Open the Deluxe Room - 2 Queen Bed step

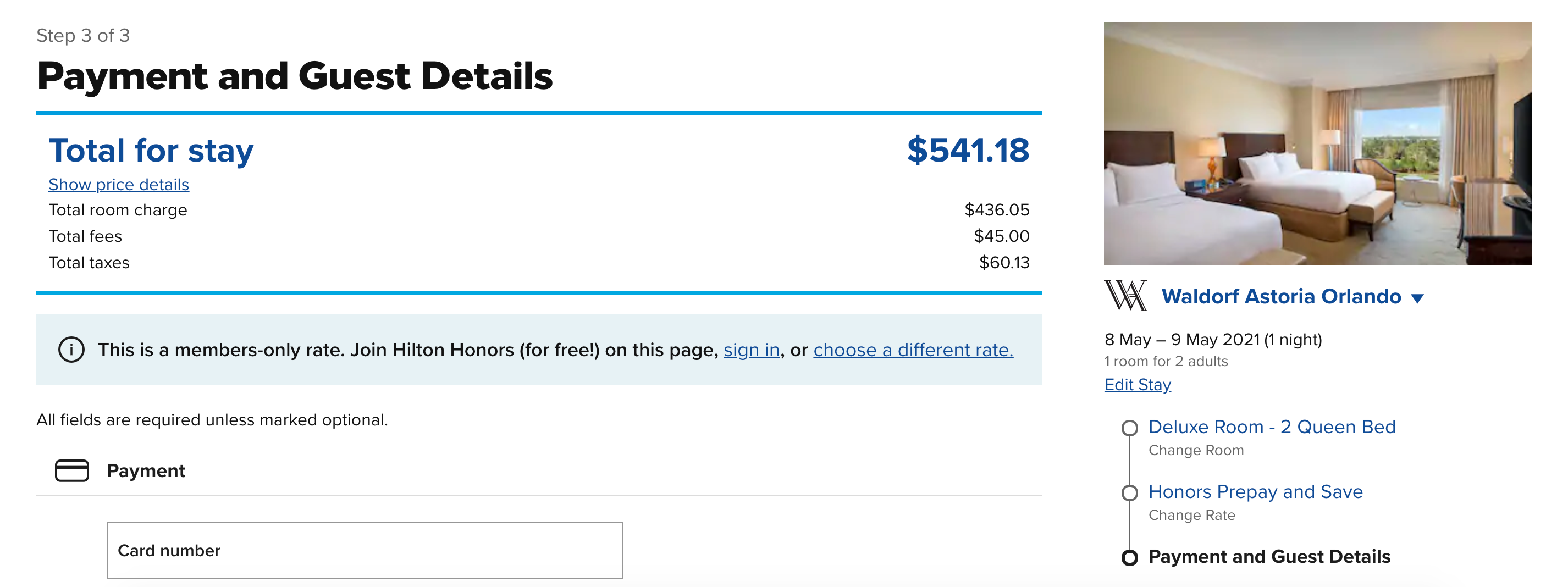coord(1272,427)
